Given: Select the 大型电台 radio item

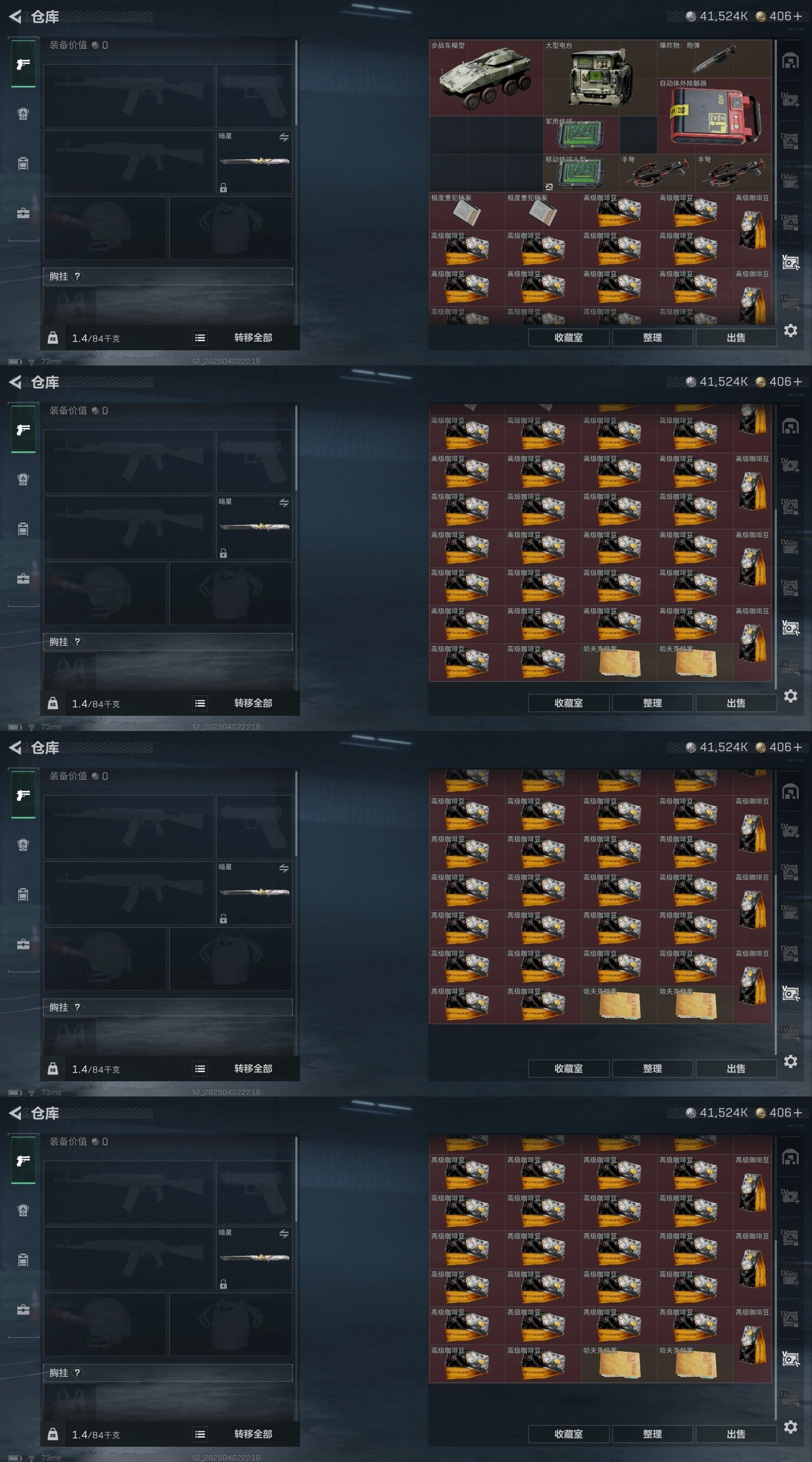Looking at the screenshot, I should click(600, 78).
